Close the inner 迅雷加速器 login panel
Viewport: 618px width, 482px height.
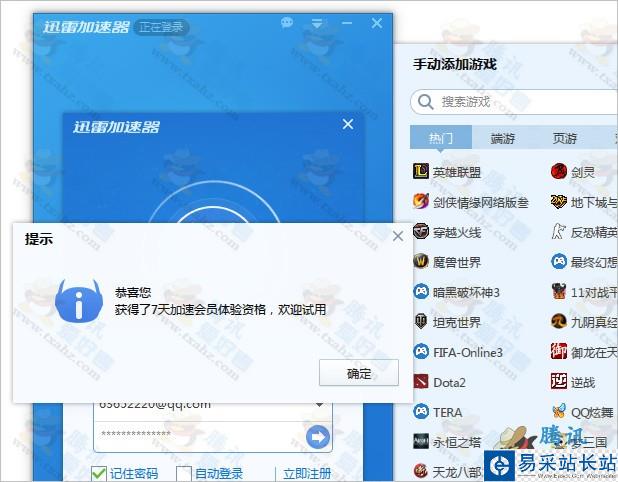(348, 124)
